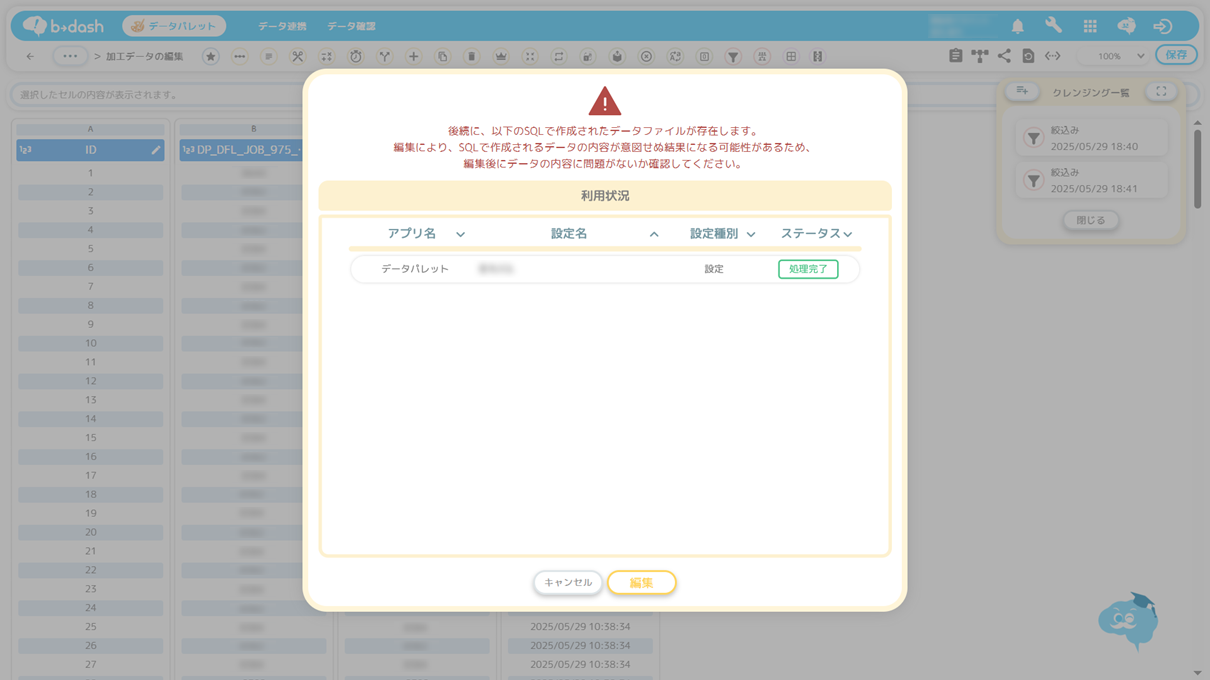Click the padlock toolbar icon
The width and height of the screenshot is (1210, 680).
588,57
